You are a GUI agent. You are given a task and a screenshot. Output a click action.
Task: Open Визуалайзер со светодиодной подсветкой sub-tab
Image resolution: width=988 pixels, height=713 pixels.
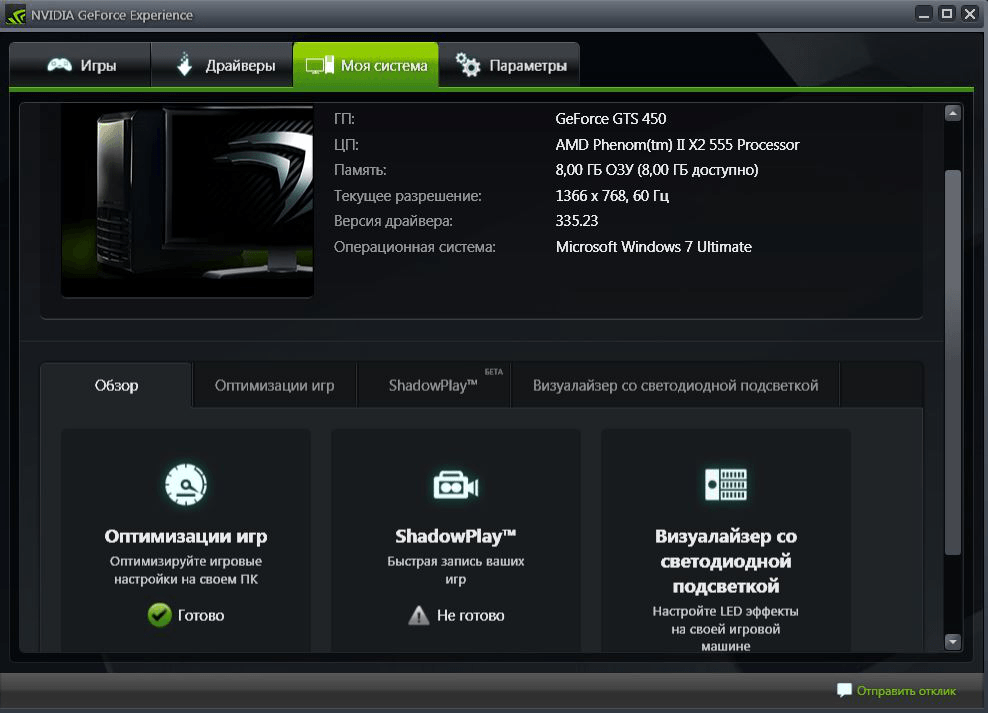tap(675, 385)
